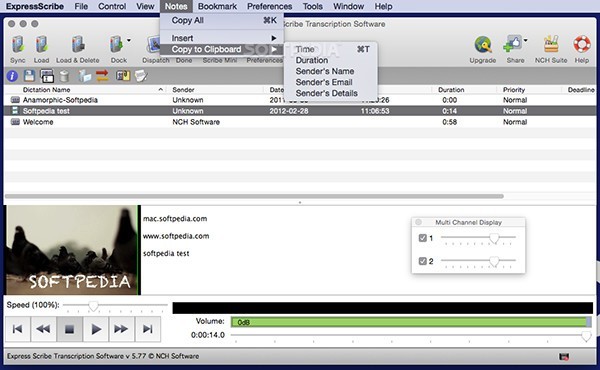Click the Load dictation icon

pos(41,44)
